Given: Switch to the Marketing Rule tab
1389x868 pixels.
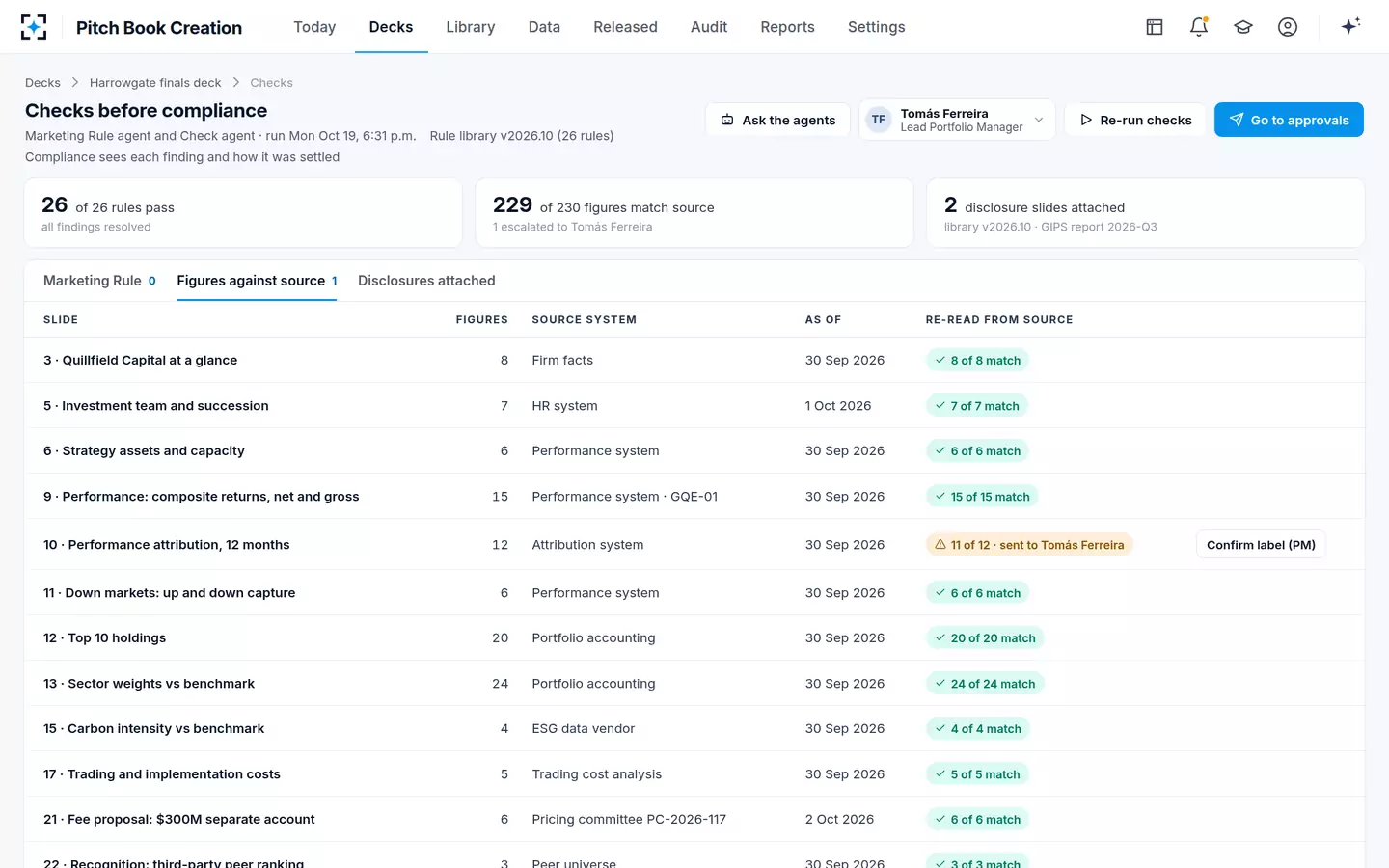Looking at the screenshot, I should tap(99, 281).
